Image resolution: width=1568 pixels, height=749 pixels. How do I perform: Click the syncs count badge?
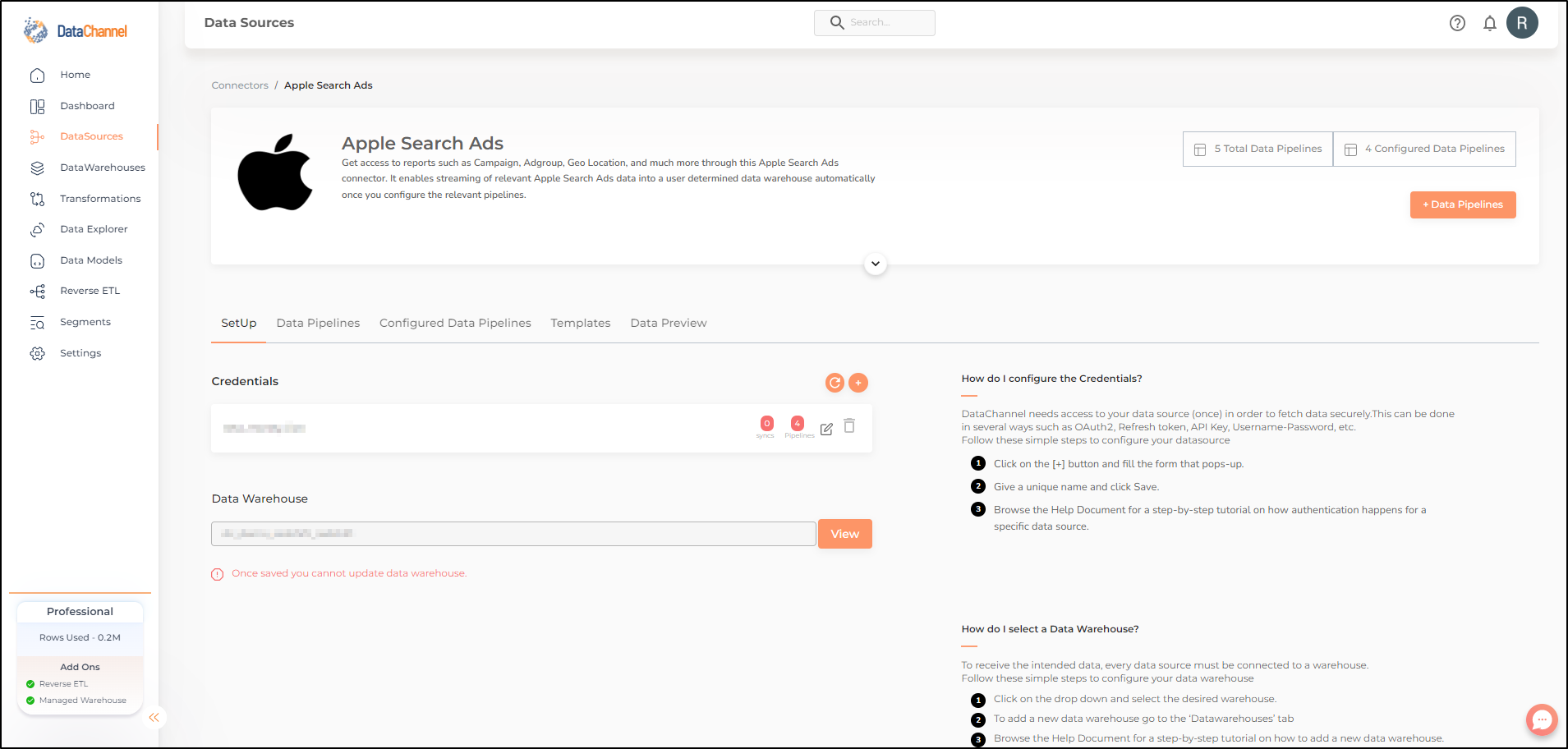tap(766, 424)
